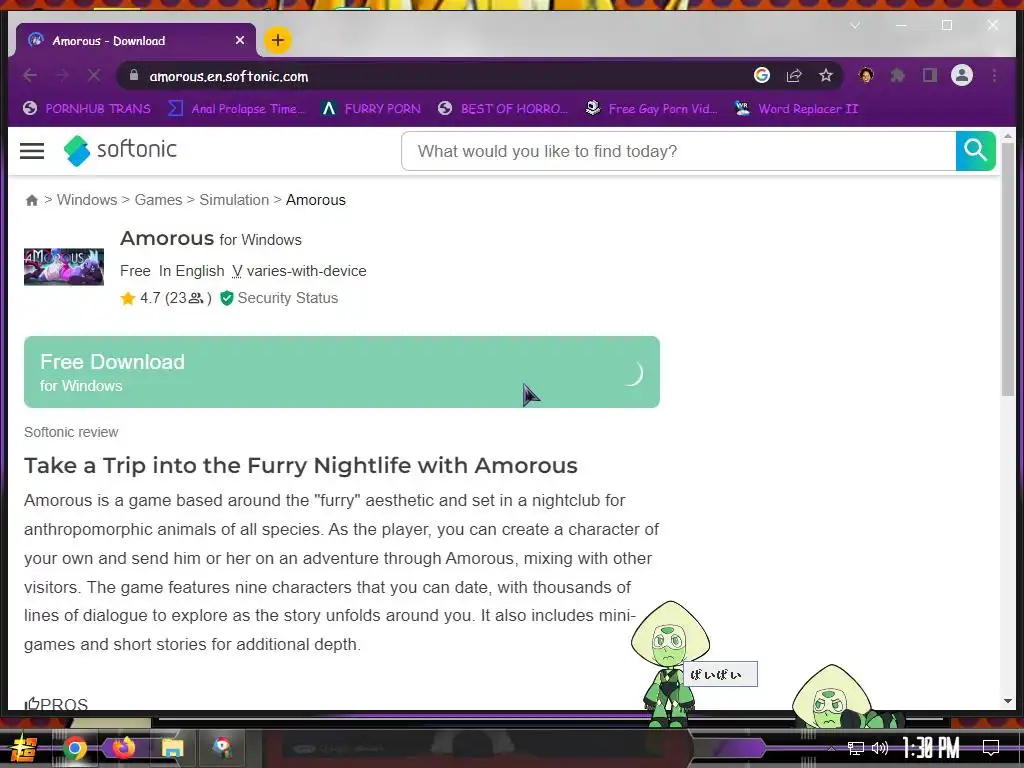Click the Amorous app thumbnail
The height and width of the screenshot is (768, 1024).
tap(64, 266)
